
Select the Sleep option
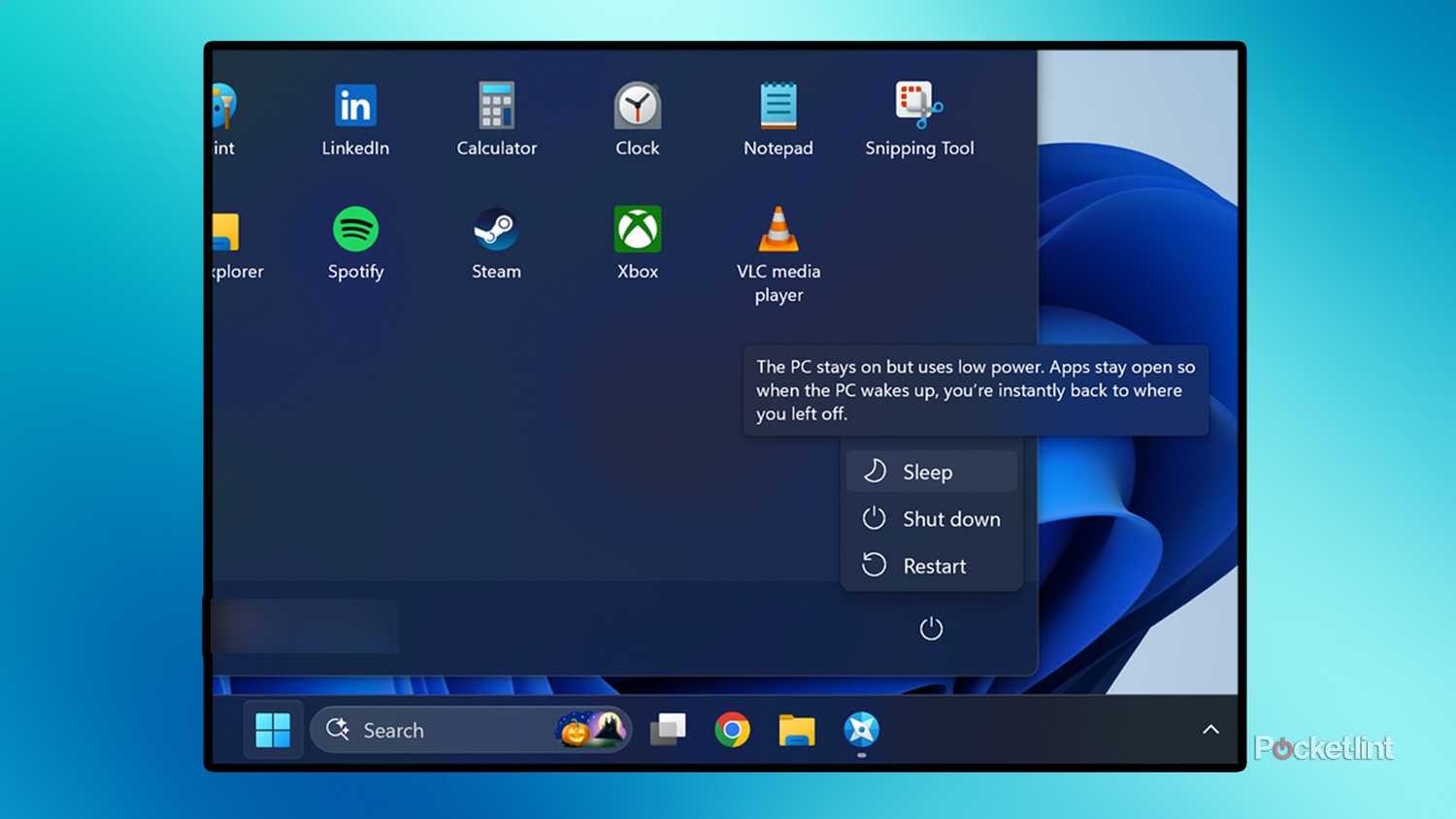[x=927, y=472]
